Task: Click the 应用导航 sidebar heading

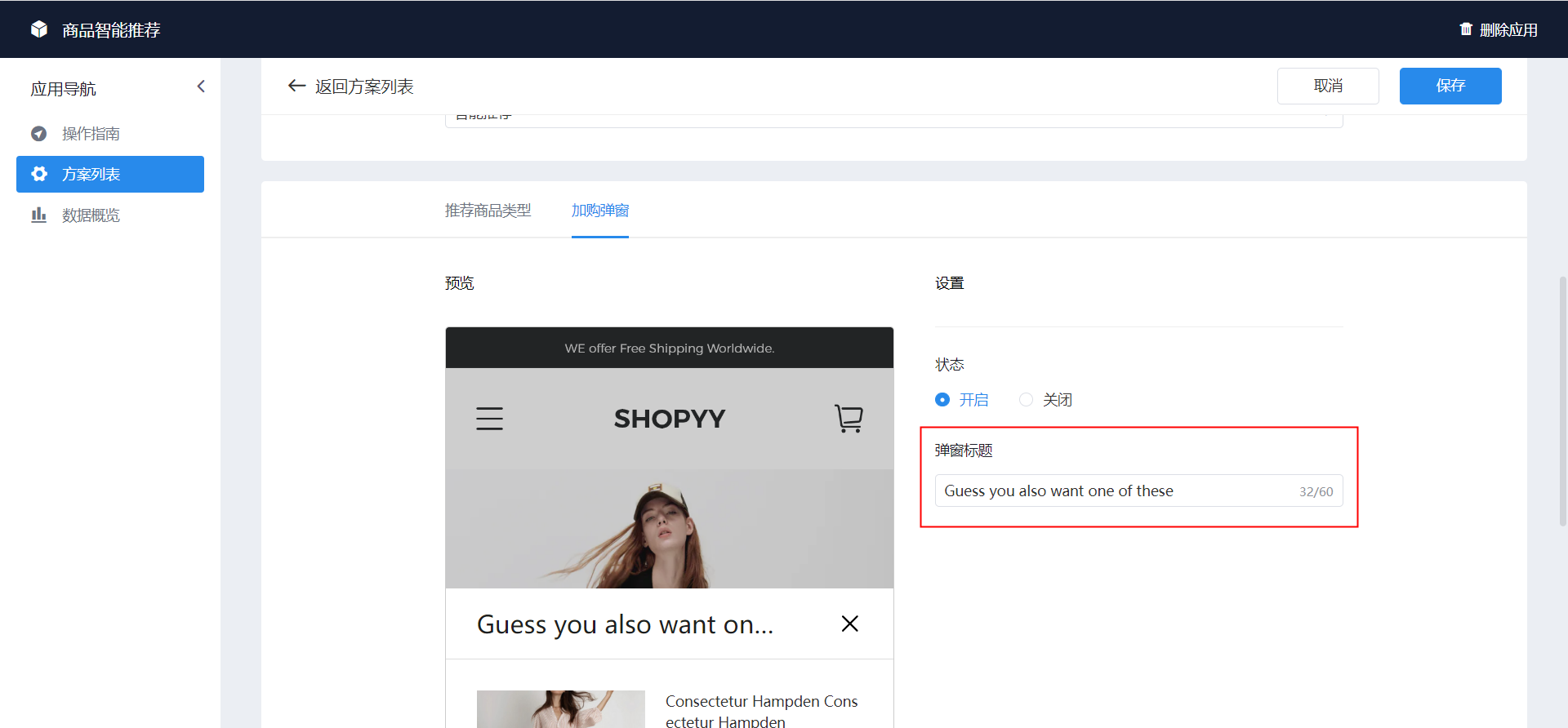Action: point(63,89)
